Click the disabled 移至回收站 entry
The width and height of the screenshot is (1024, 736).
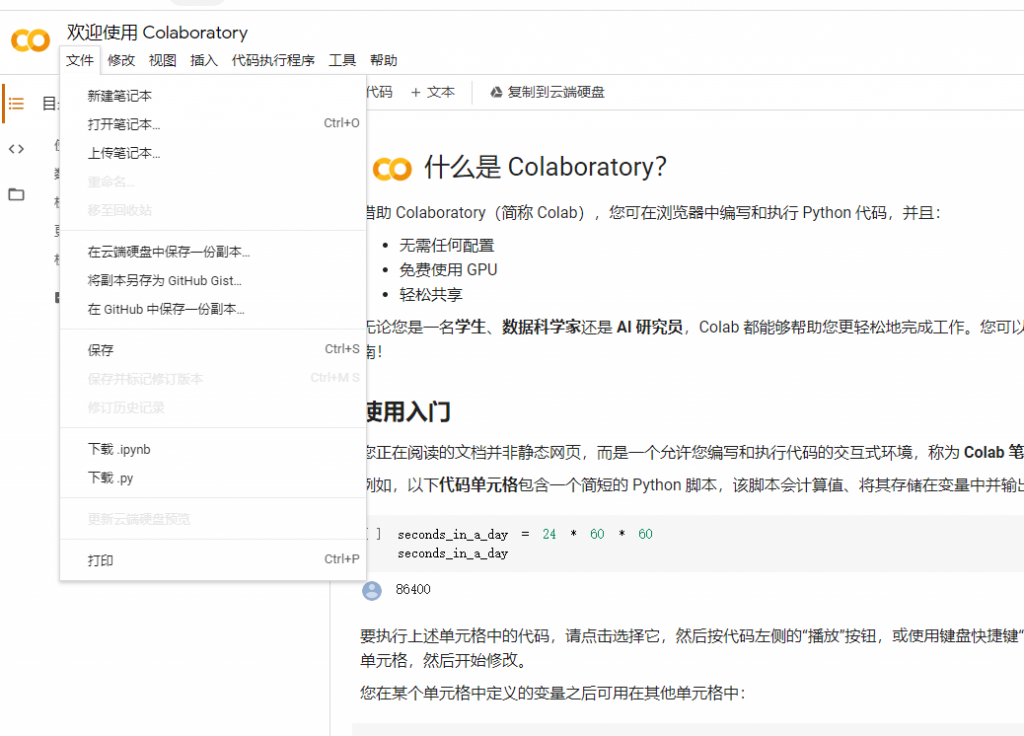213,210
